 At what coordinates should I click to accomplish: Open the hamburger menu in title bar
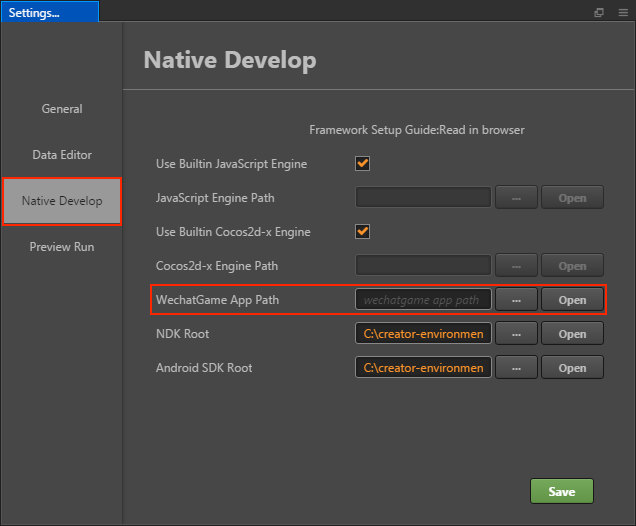pyautogui.click(x=623, y=13)
